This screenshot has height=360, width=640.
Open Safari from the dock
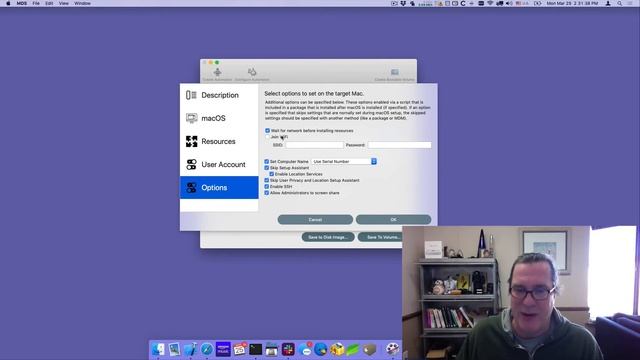[207, 349]
